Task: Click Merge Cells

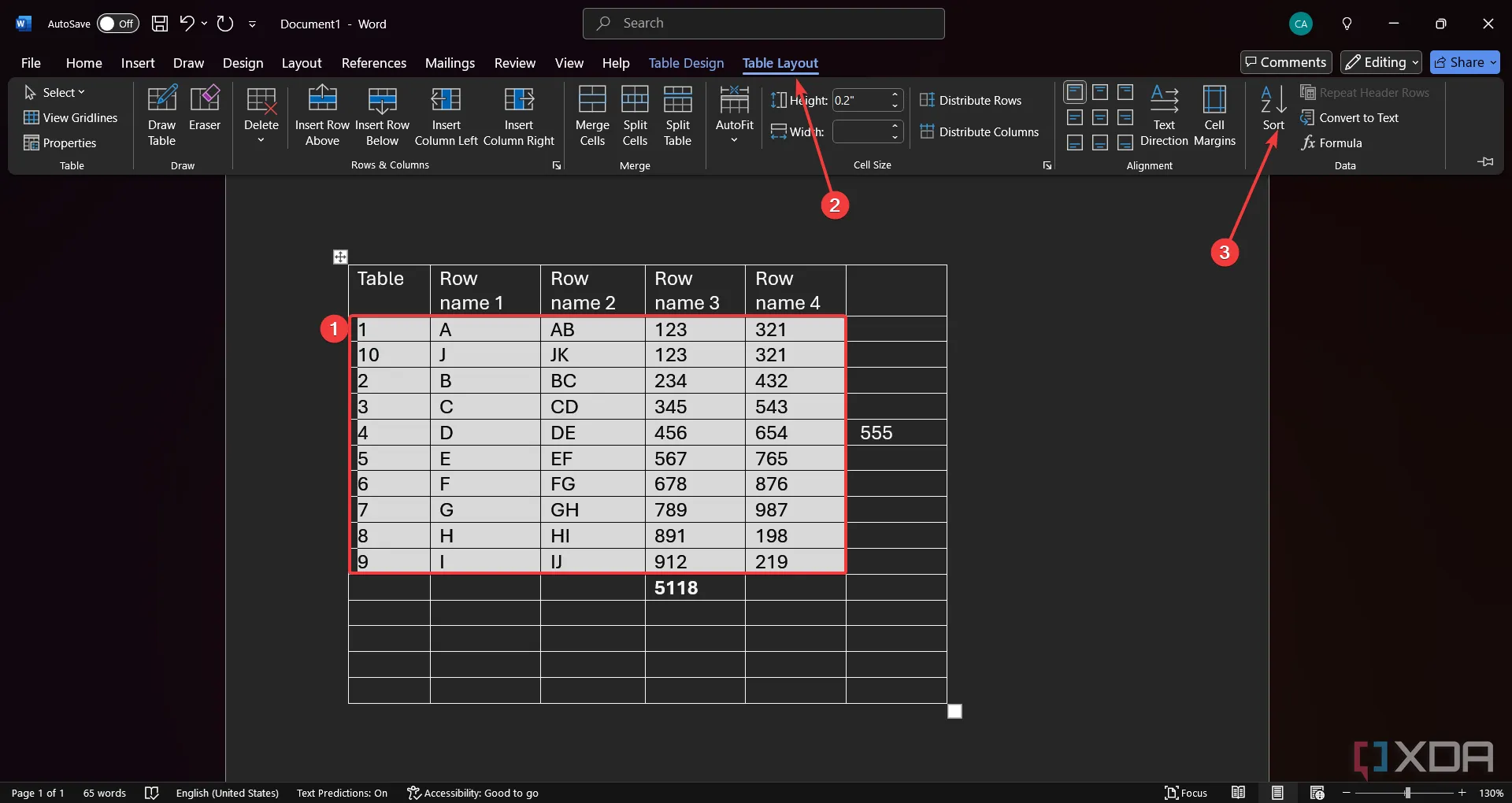Action: 592,116
